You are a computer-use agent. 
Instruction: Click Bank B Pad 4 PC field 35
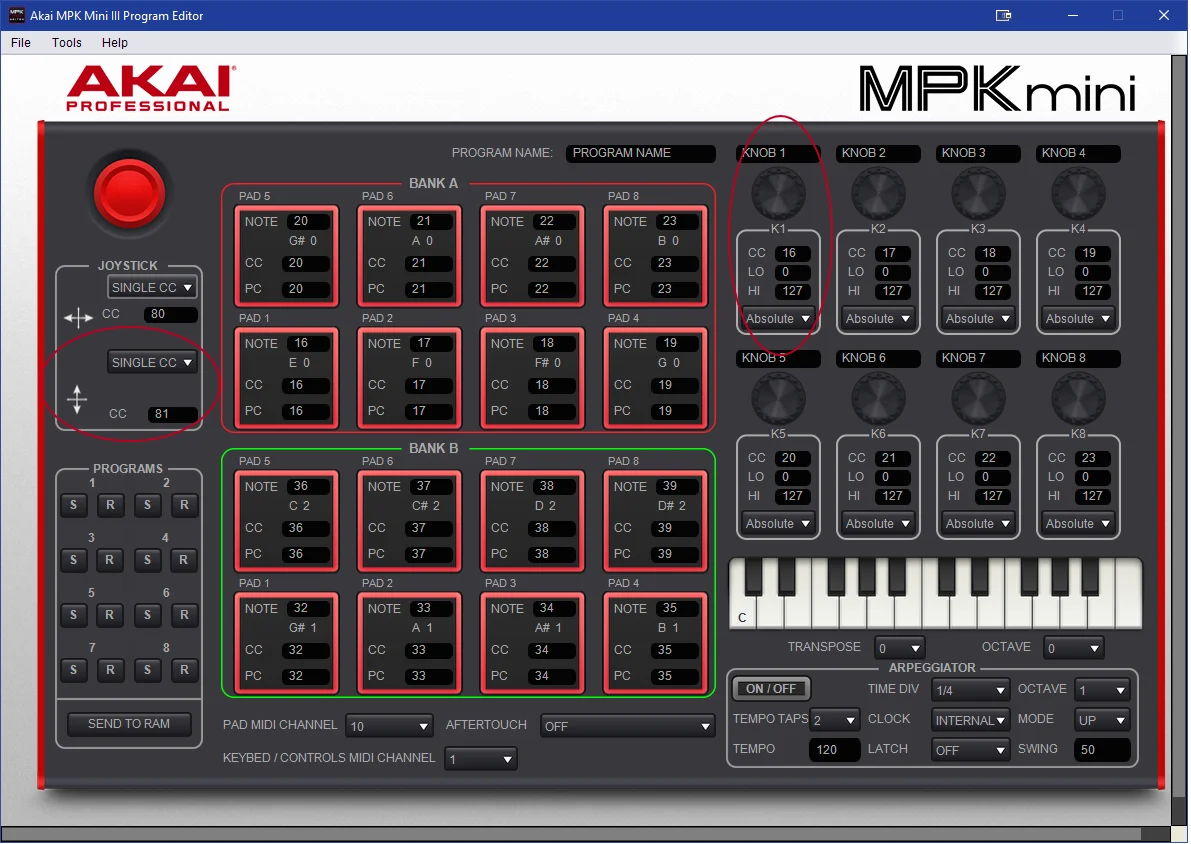click(674, 676)
